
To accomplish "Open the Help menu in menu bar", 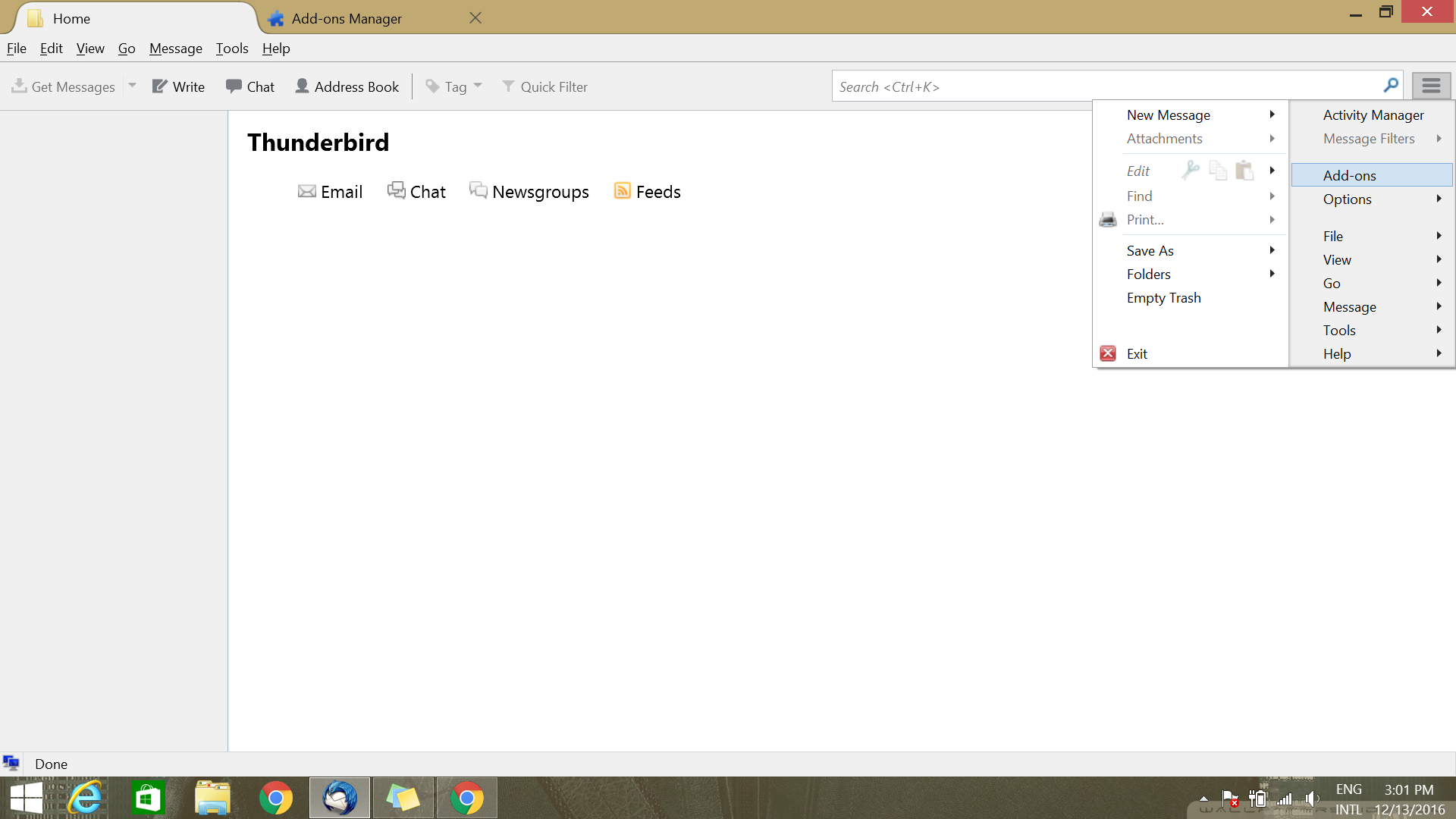I will [x=276, y=48].
